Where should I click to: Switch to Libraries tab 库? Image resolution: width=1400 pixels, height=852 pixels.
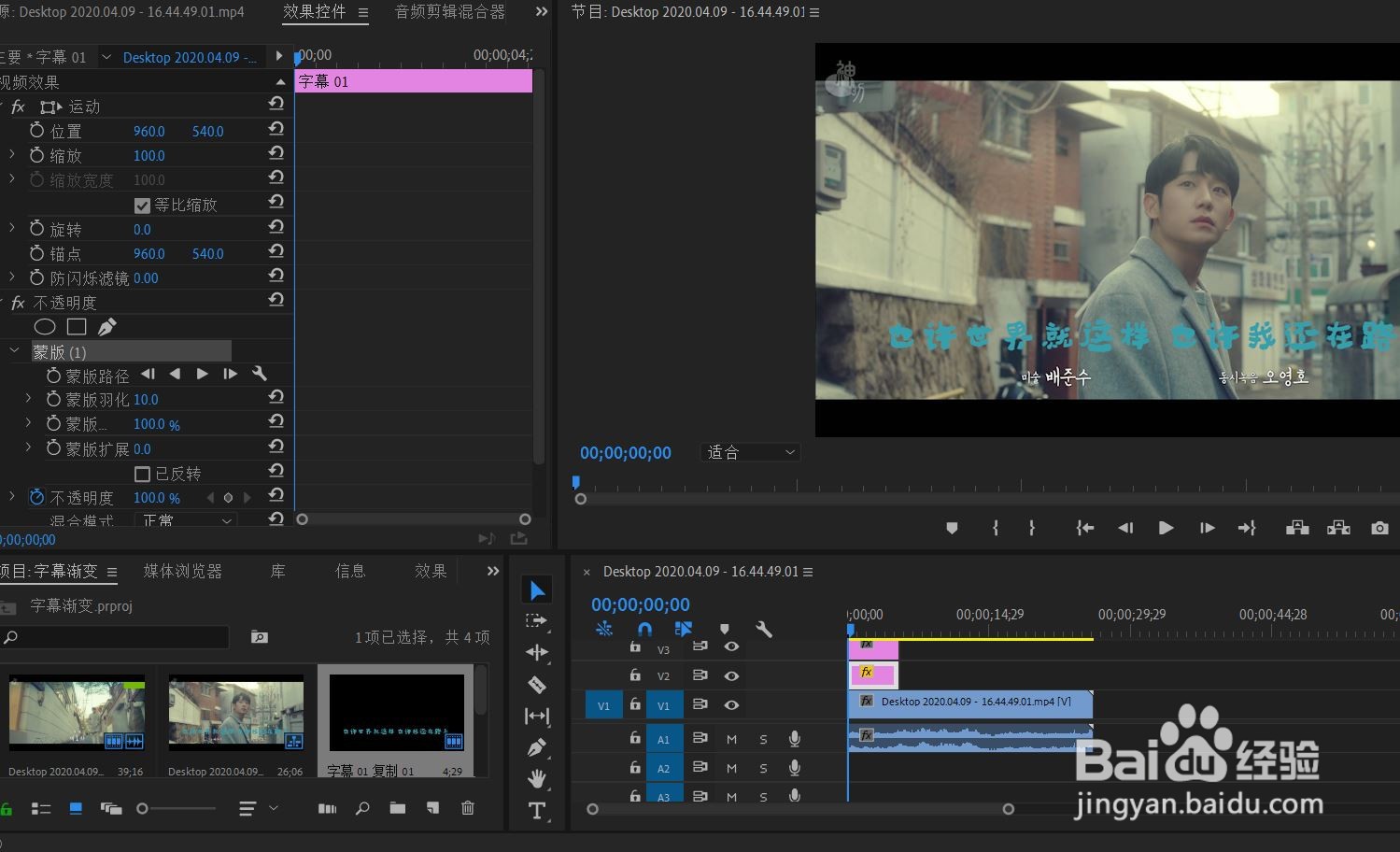click(x=277, y=571)
